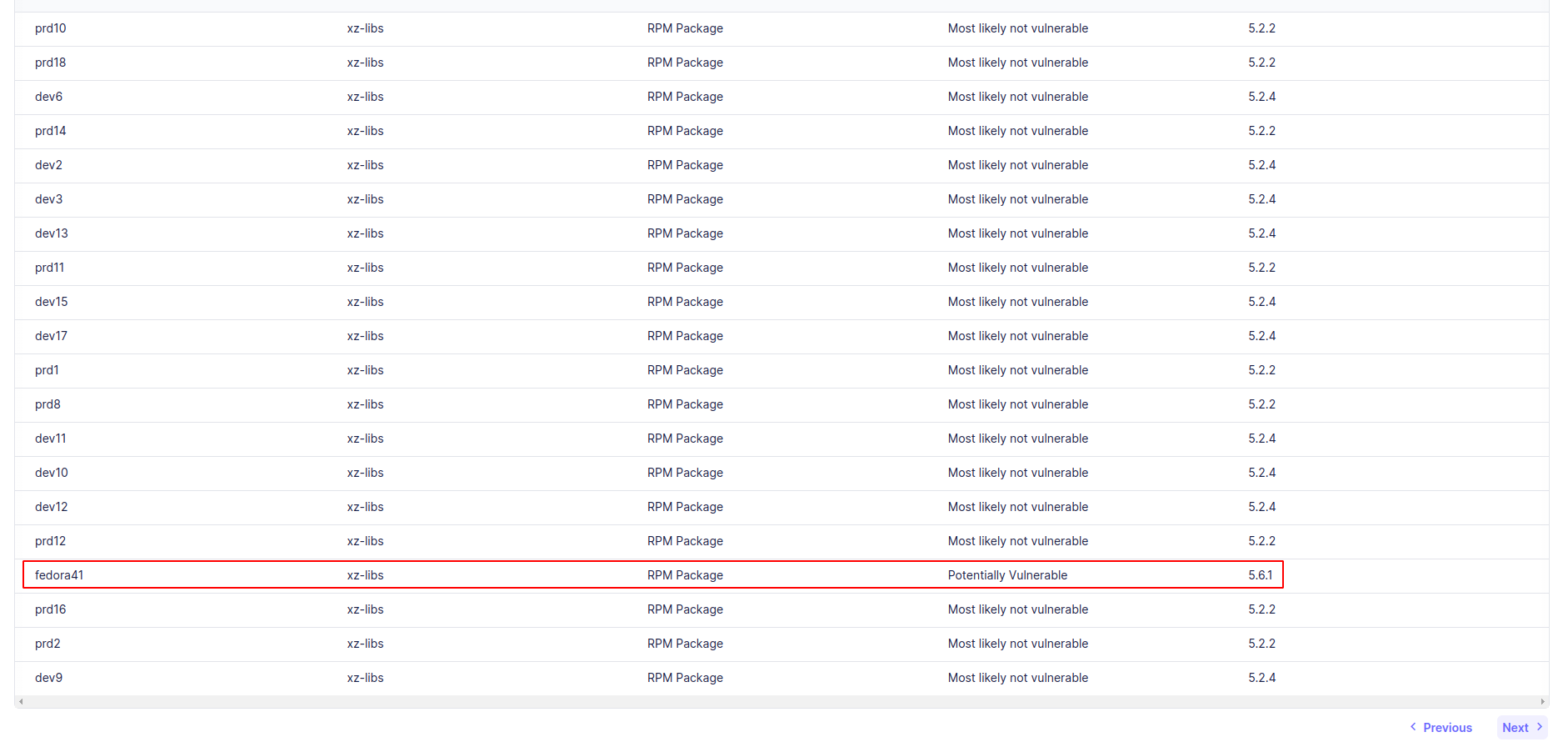Select the dev13 host entry

click(x=52, y=233)
